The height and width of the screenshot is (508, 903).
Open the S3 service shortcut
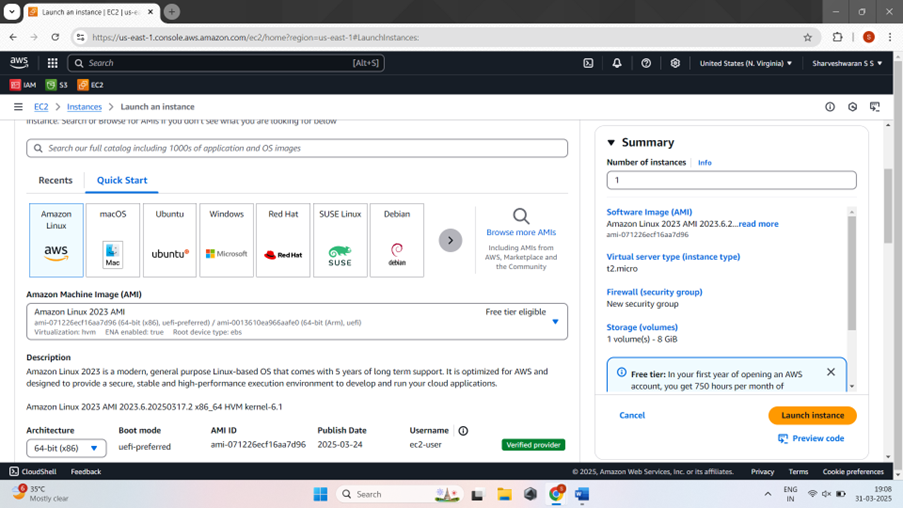[57, 85]
